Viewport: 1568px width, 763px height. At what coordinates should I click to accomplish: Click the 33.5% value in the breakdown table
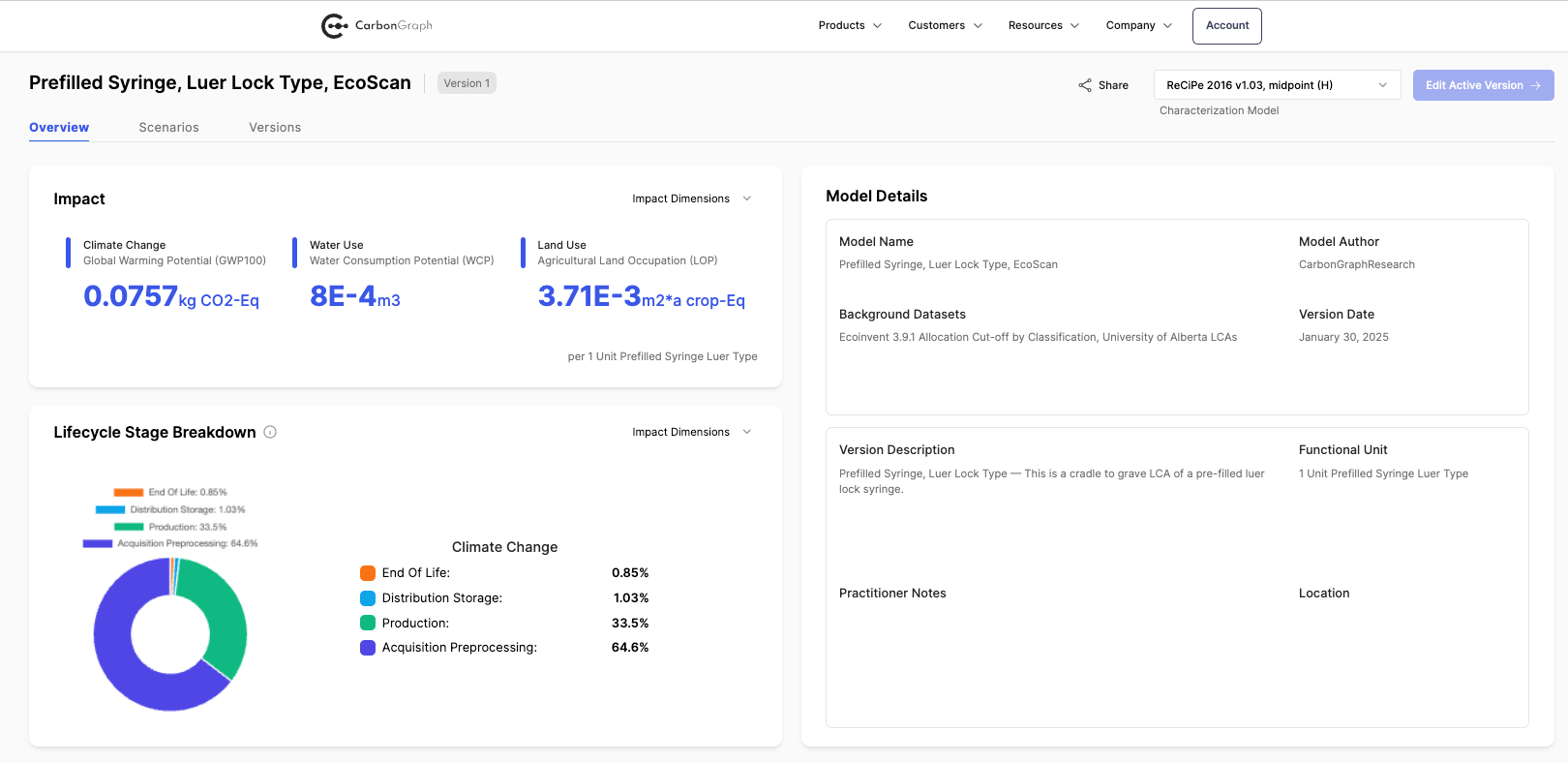pyautogui.click(x=630, y=623)
